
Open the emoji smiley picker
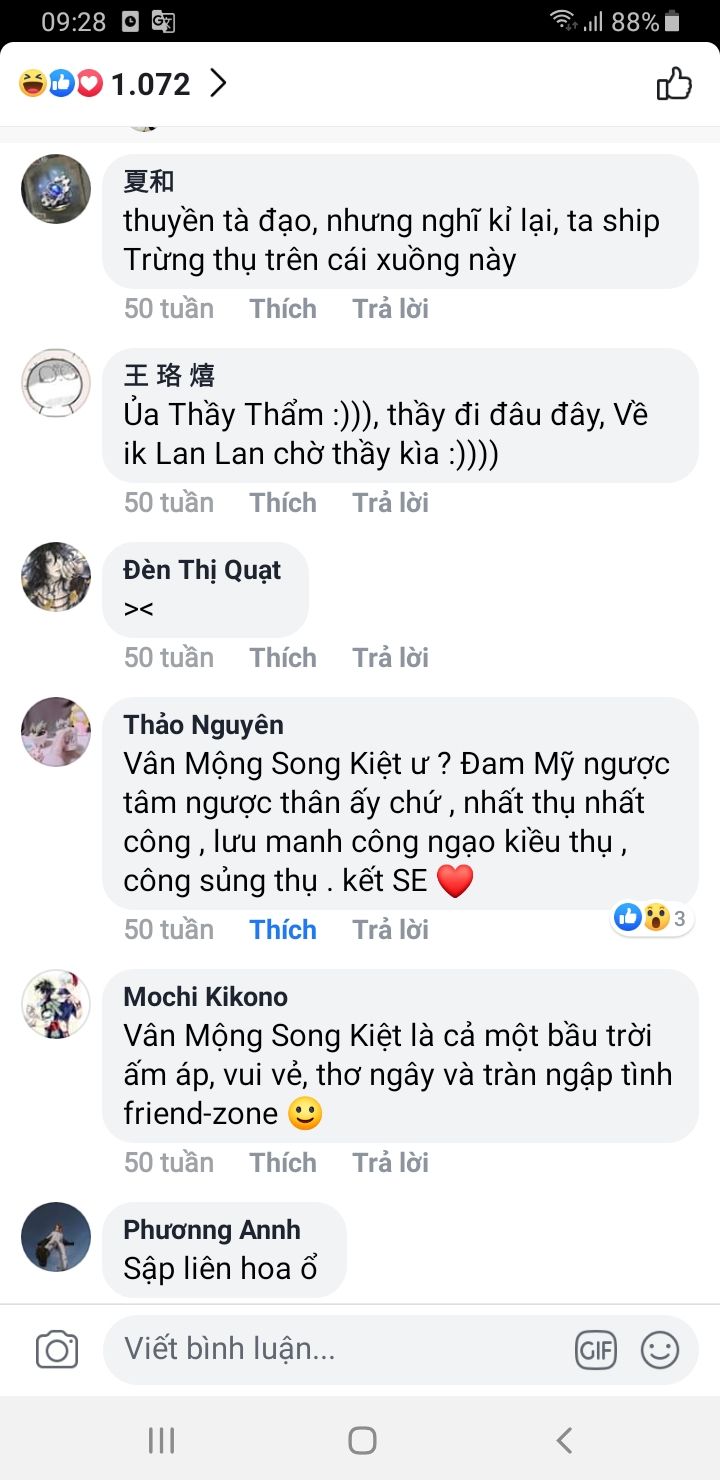point(660,1350)
